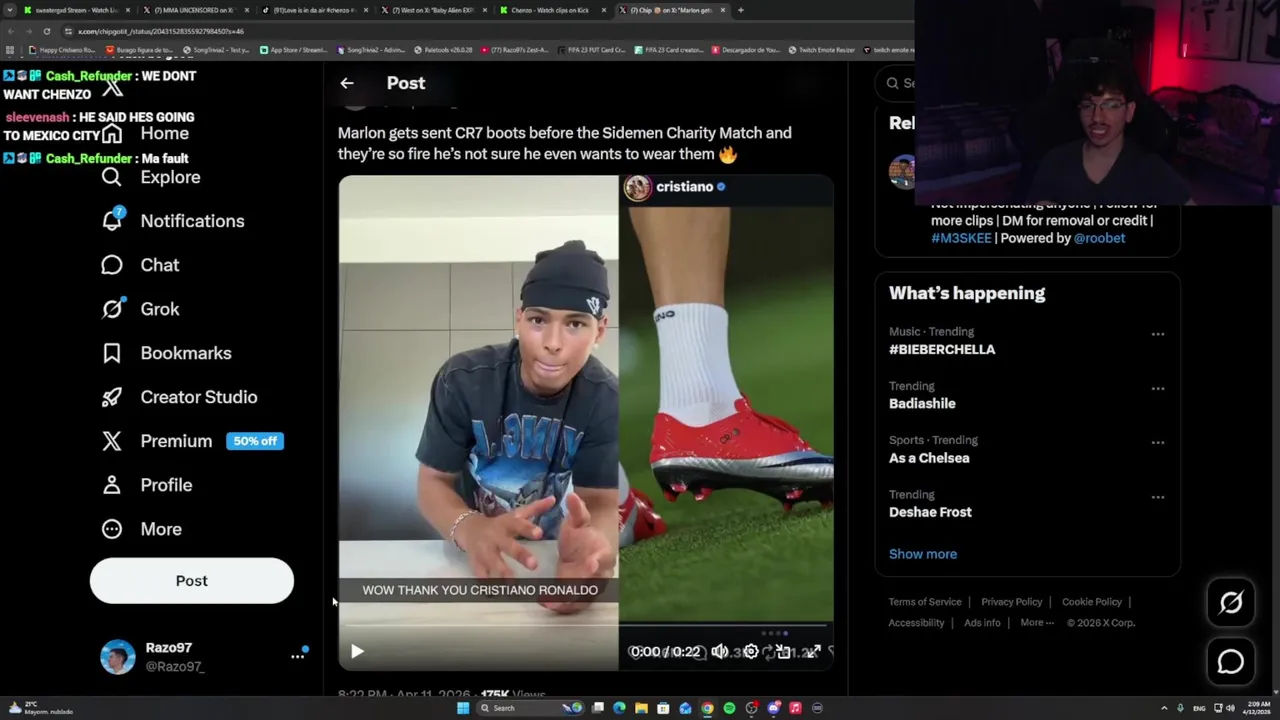This screenshot has width=1280, height=720.
Task: Open options for Deshae Frost trend
Action: click(1157, 497)
